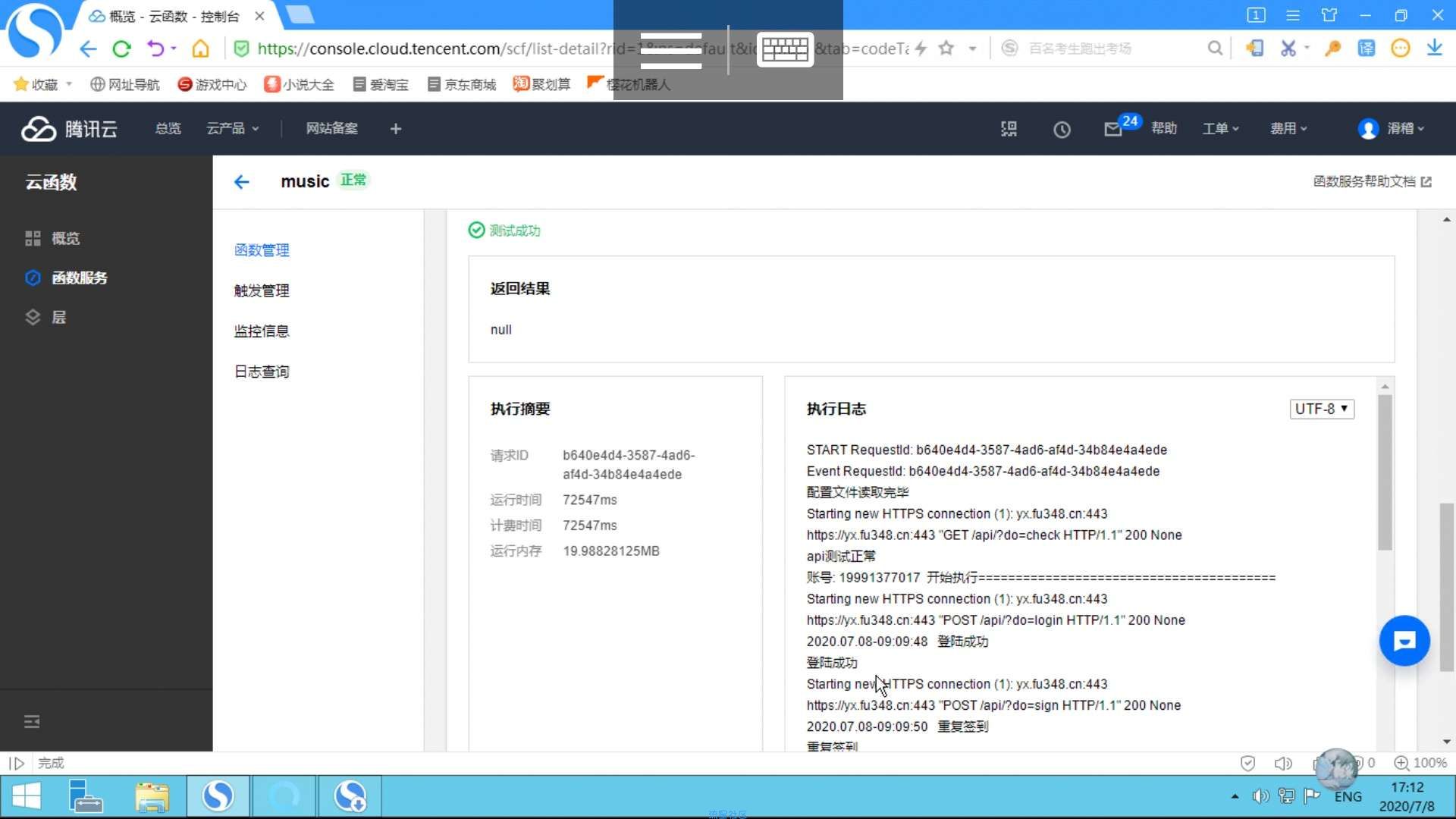
Task: Open the recent history clock icon
Action: [1062, 130]
